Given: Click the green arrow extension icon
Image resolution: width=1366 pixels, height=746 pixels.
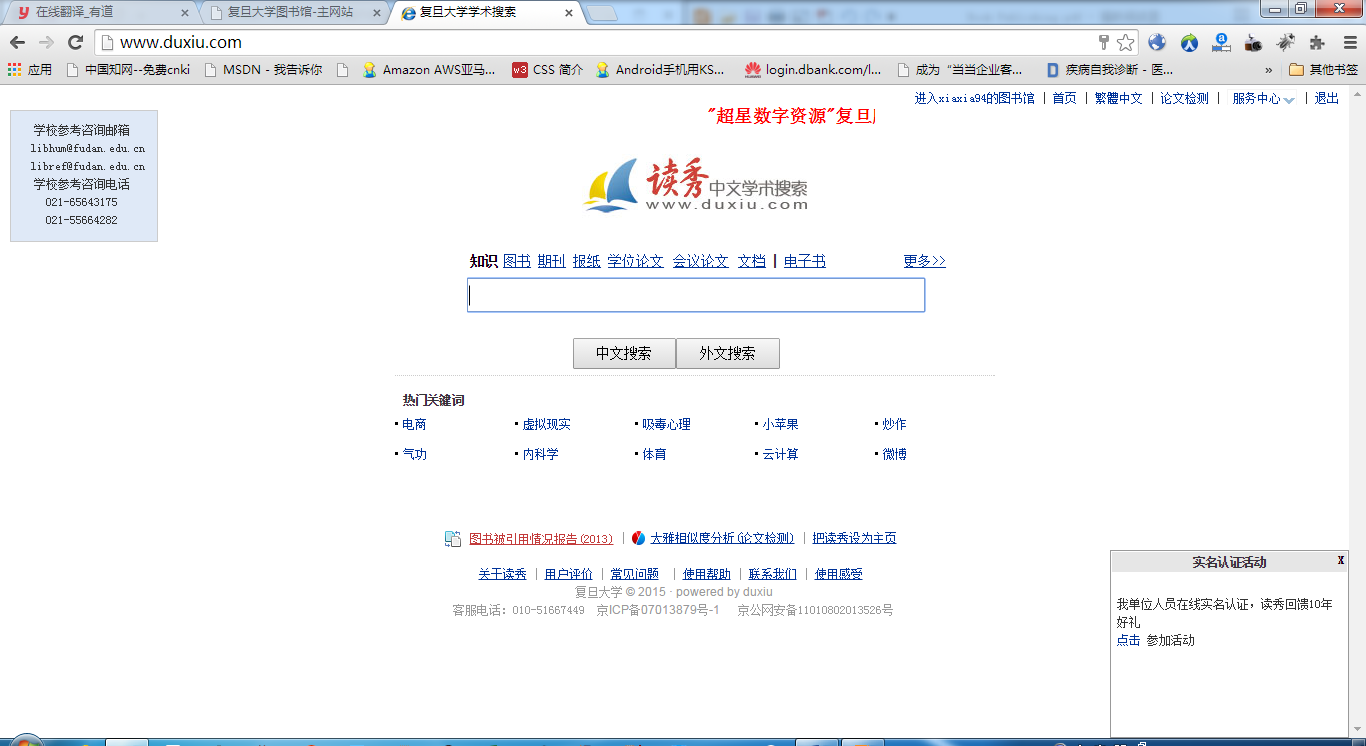Looking at the screenshot, I should tap(1189, 42).
